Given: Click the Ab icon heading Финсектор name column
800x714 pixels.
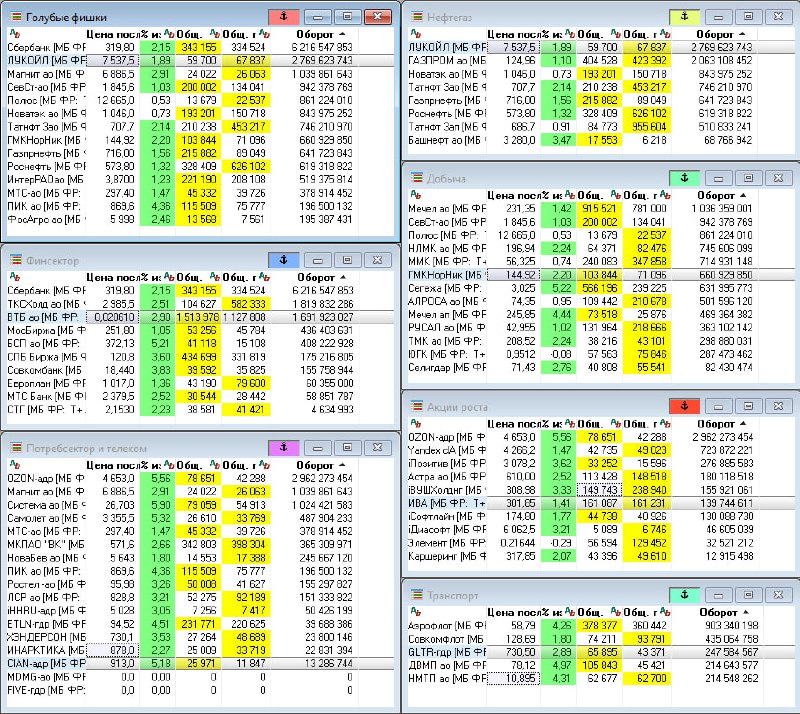Looking at the screenshot, I should pyautogui.click(x=15, y=277).
